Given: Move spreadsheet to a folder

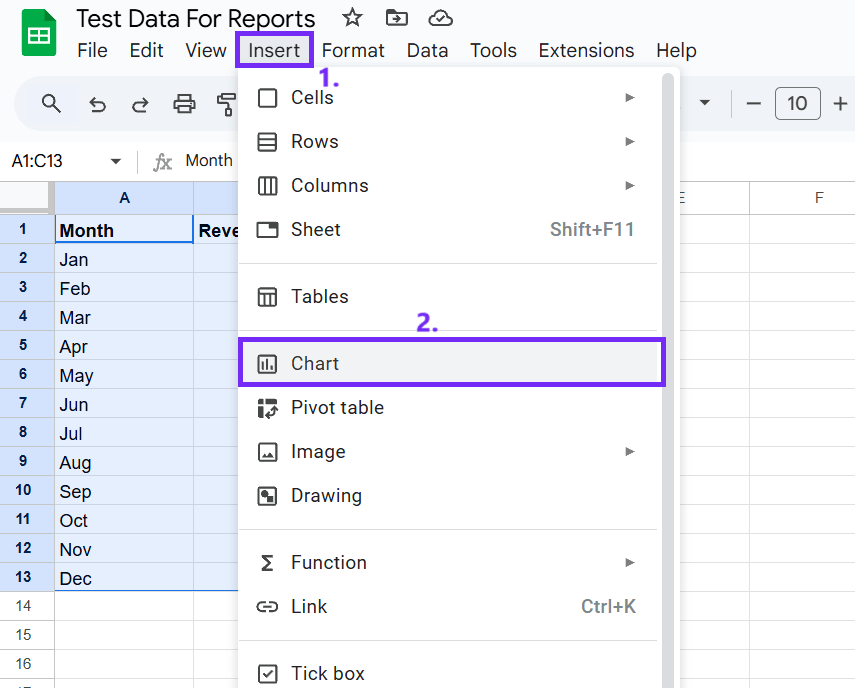Looking at the screenshot, I should (397, 17).
